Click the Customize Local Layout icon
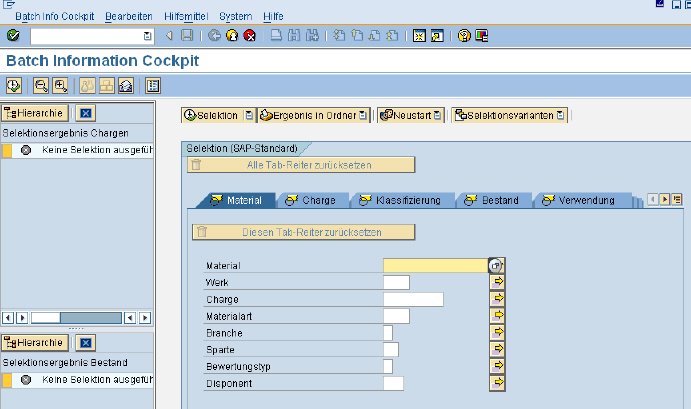The width and height of the screenshot is (691, 409). pos(482,35)
